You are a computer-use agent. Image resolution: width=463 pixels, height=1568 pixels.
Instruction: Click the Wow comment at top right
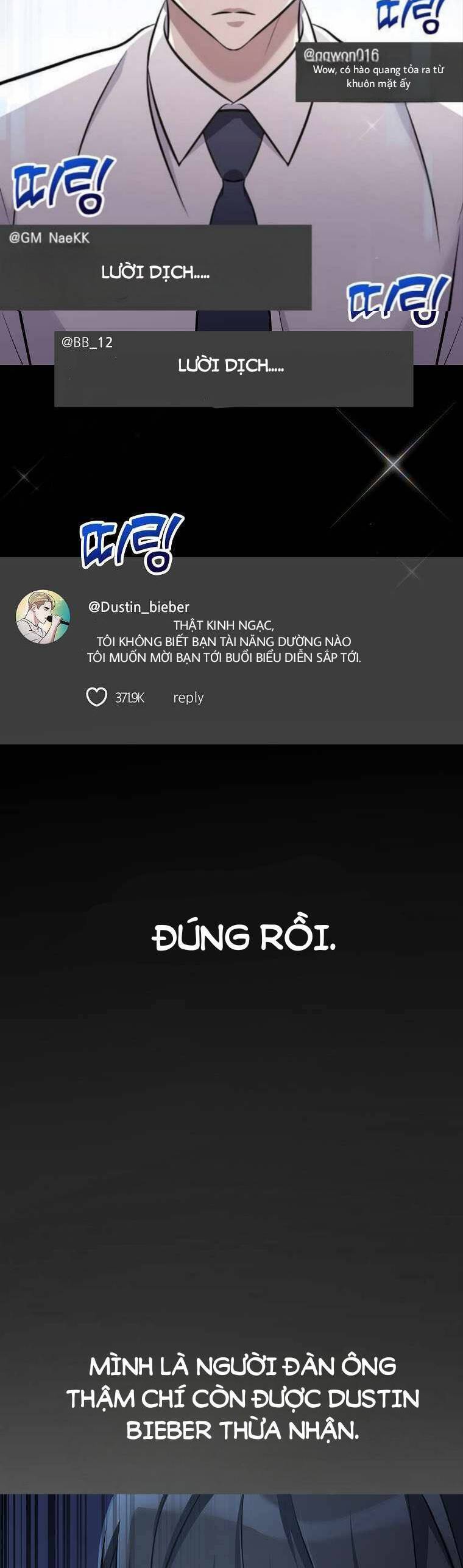(x=378, y=76)
